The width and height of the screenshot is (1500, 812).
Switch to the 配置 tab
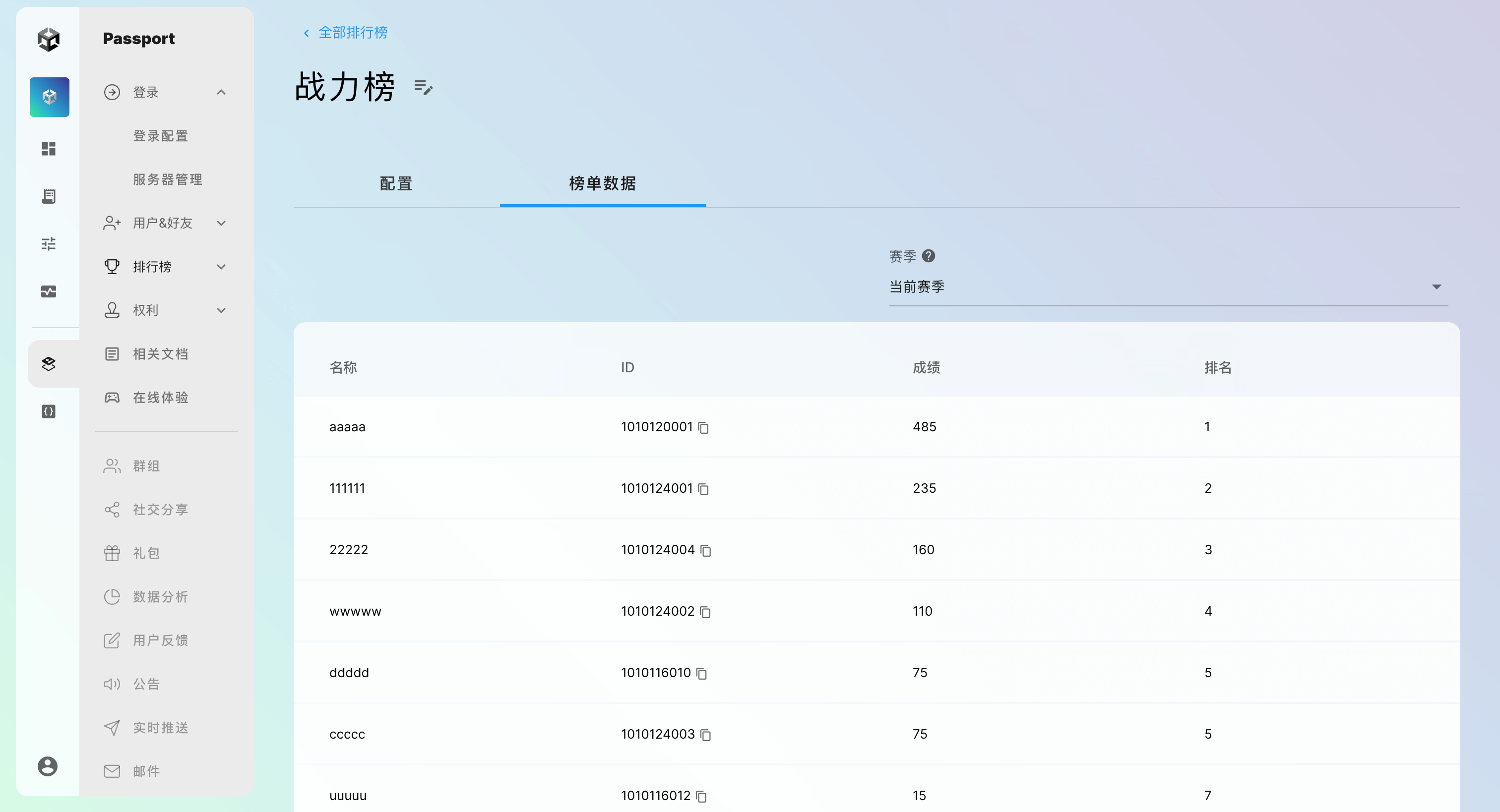[x=396, y=184]
